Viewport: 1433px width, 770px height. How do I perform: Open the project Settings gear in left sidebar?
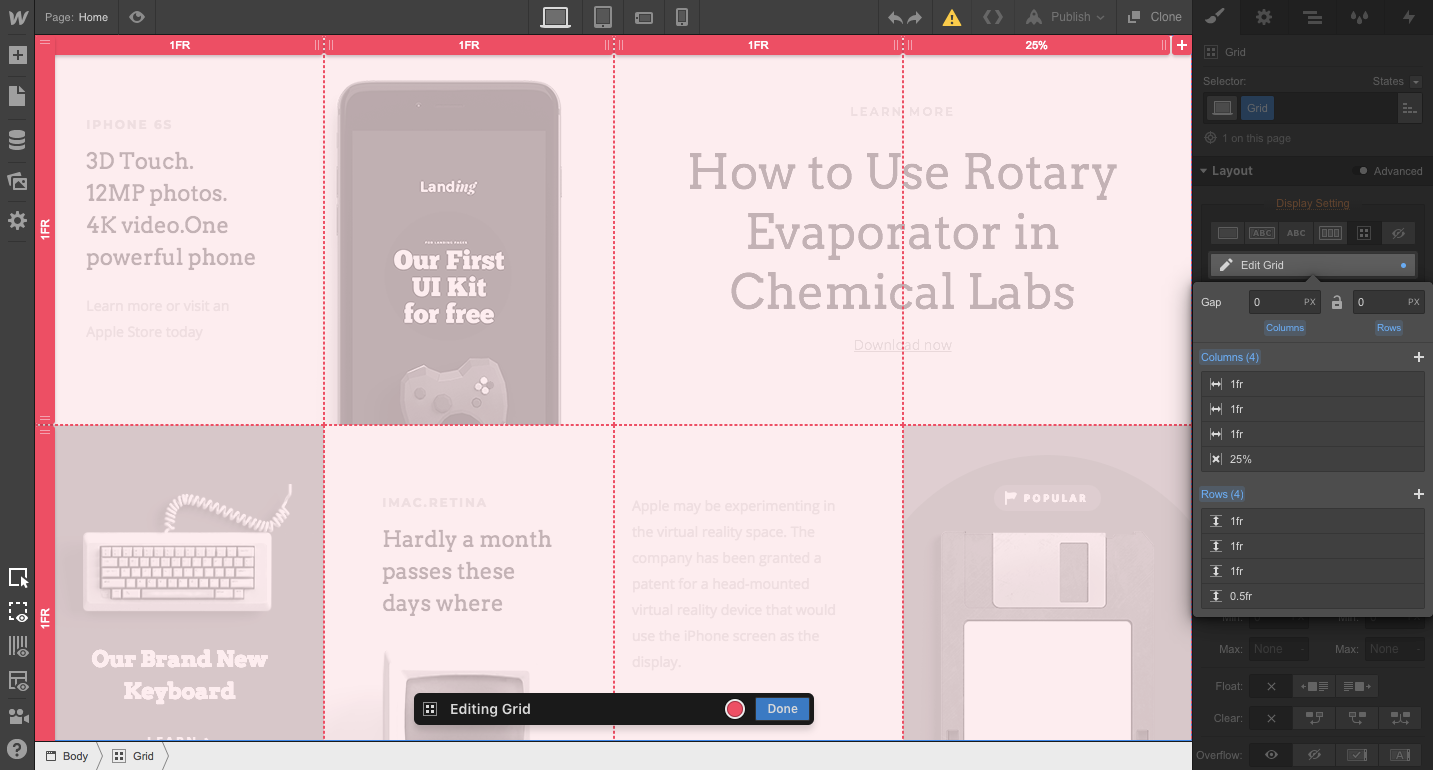pos(17,221)
